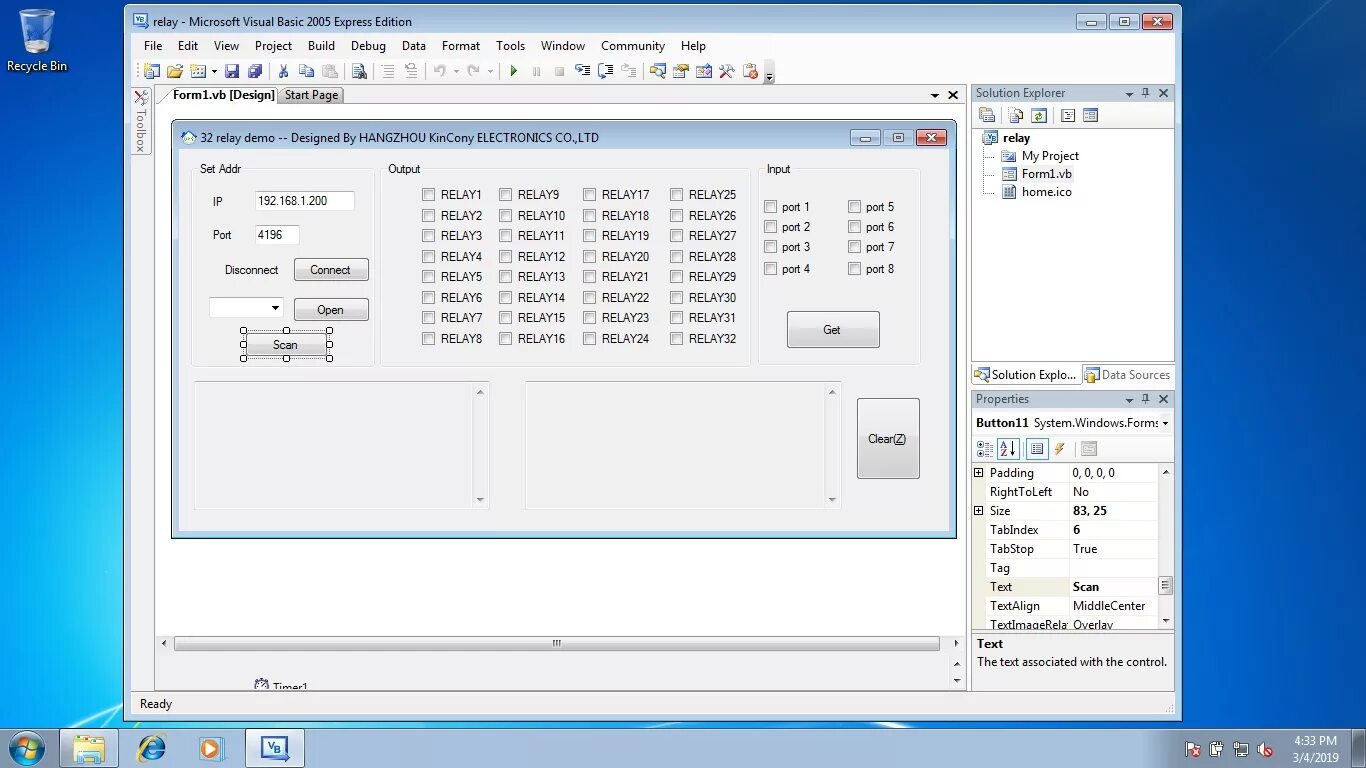The height and width of the screenshot is (768, 1366).
Task: Start debugging with the green play icon
Action: [x=513, y=71]
